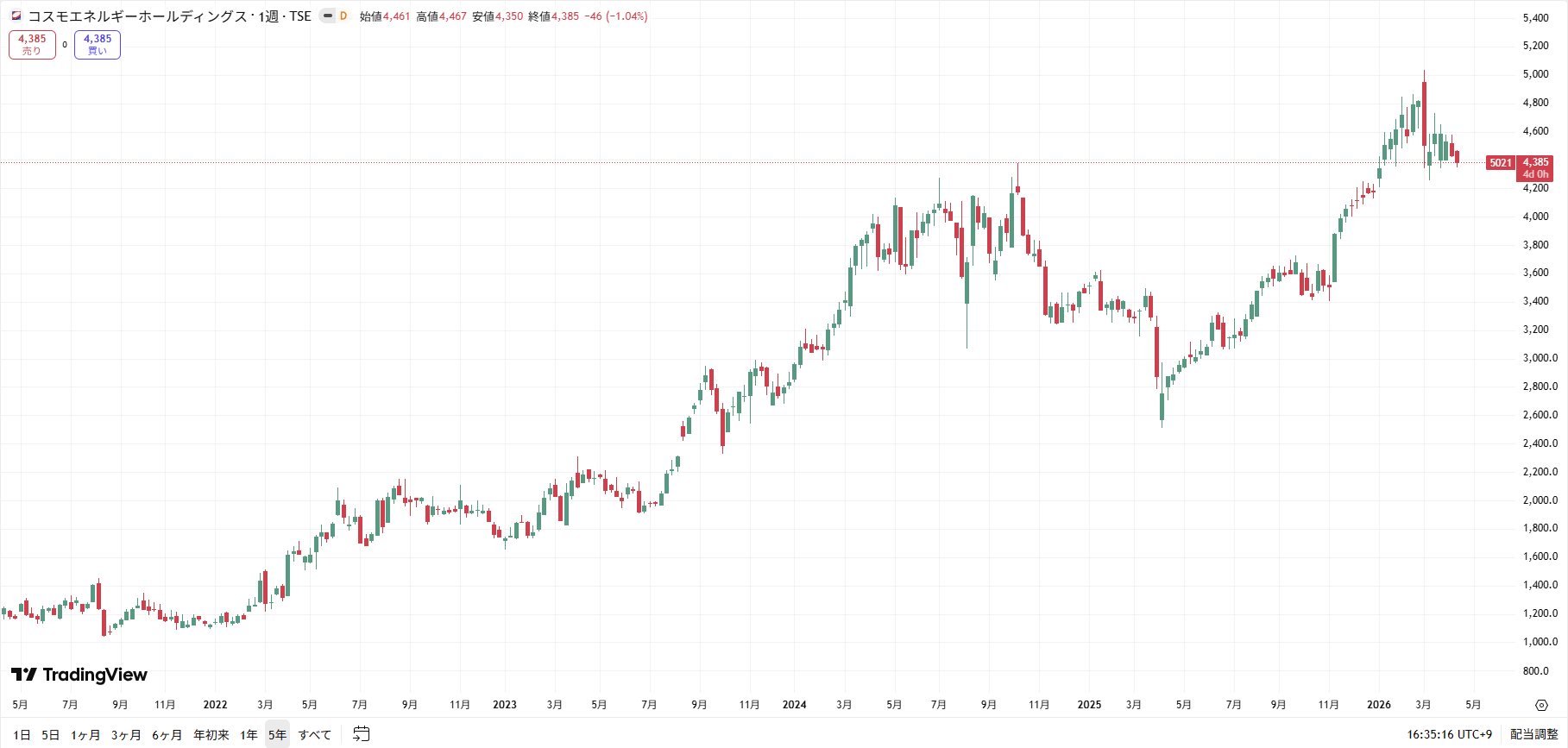This screenshot has width=1568, height=748.
Task: Toggle the 配当調整 dividend adjustment
Action: tap(1533, 734)
